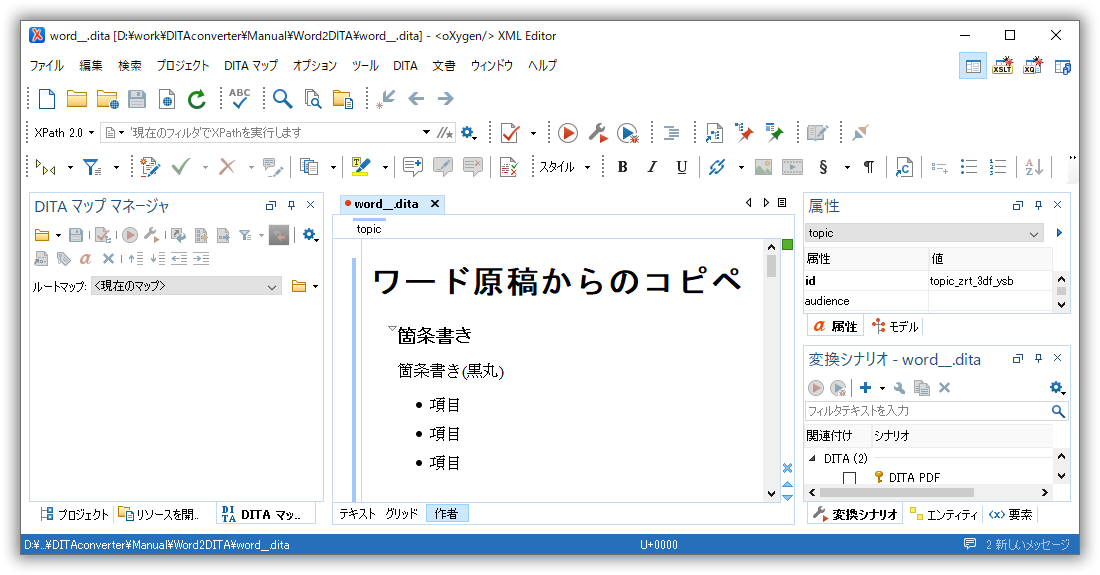
Task: Click the id attribute value cell
Action: tap(991, 281)
